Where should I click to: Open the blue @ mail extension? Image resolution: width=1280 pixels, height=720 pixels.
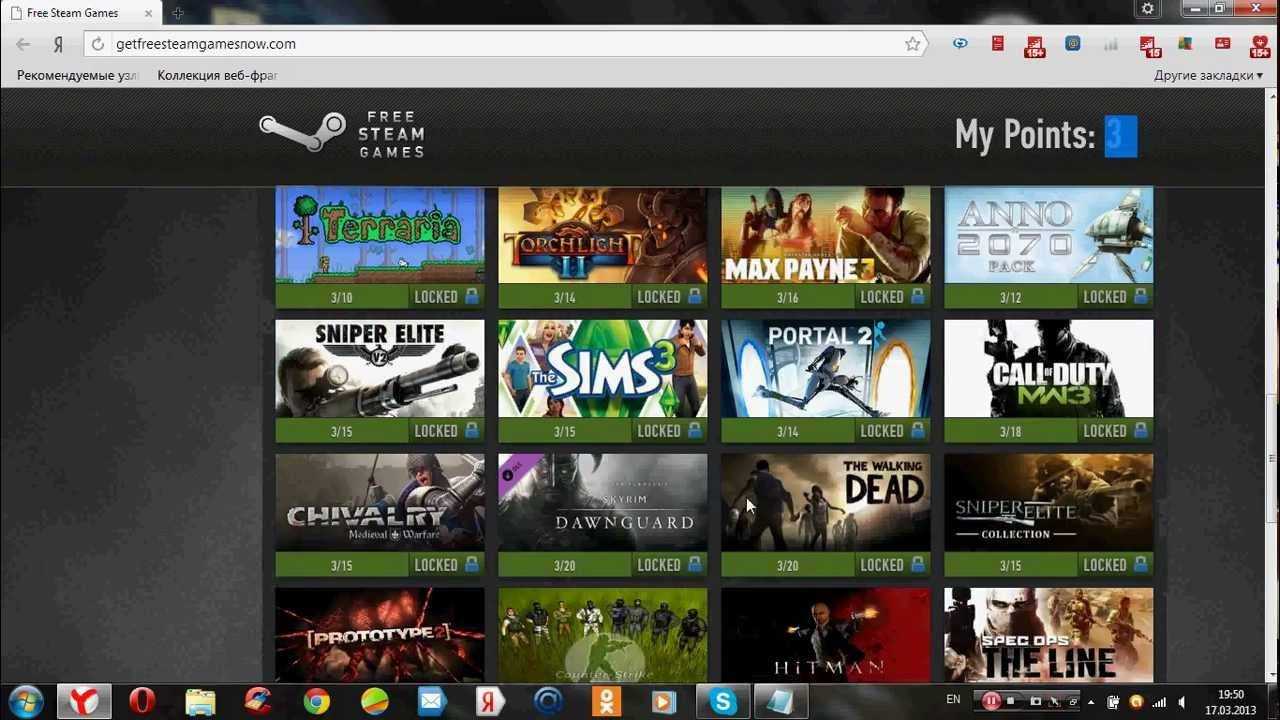(1072, 44)
